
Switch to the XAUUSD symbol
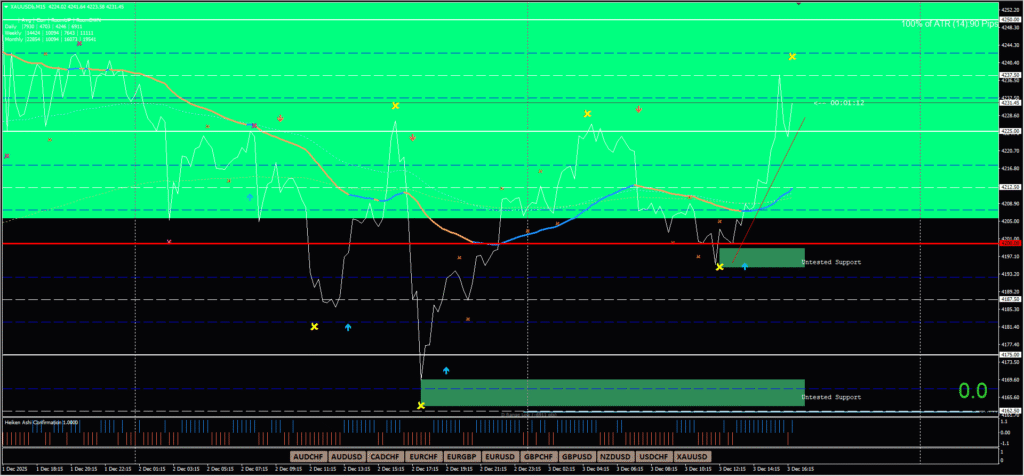(x=694, y=456)
